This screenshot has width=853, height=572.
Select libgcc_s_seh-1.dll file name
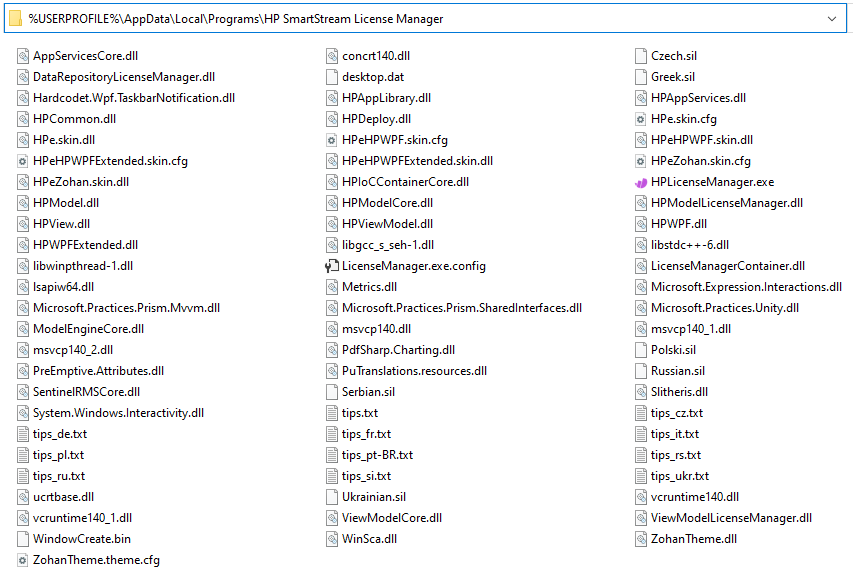click(x=388, y=245)
